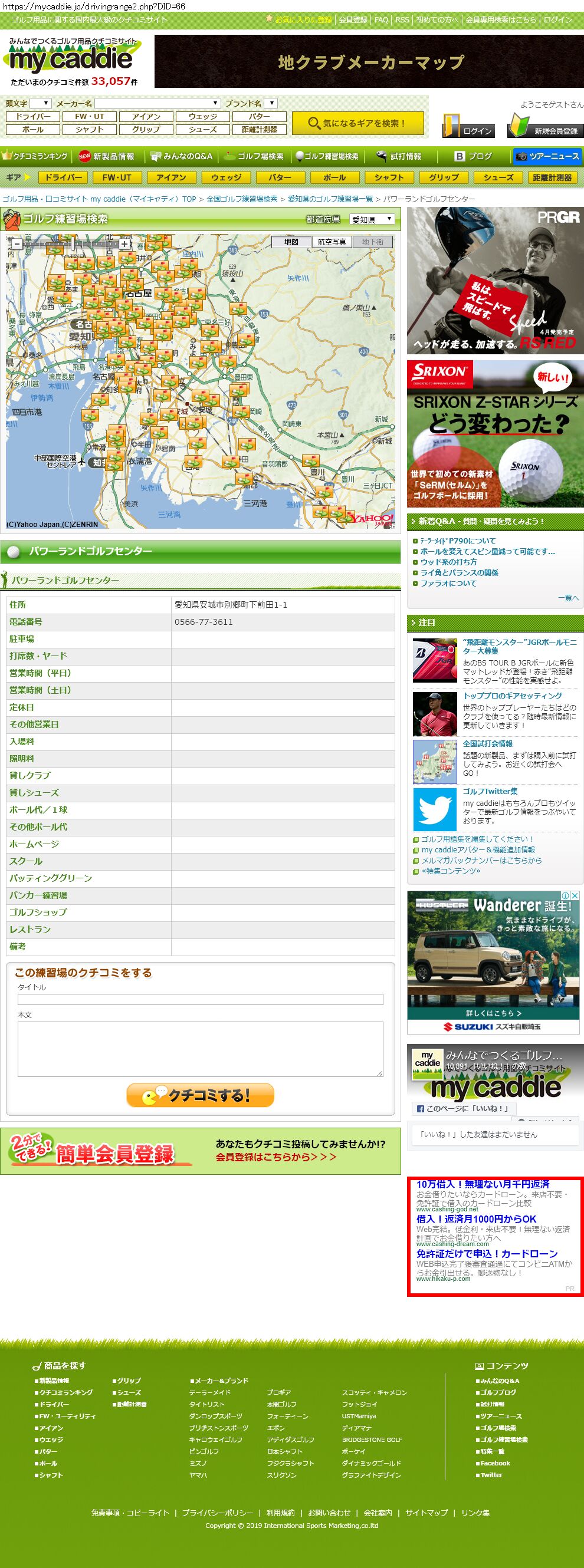
Task: Select アイアン in green gear bar
Action: pos(171,178)
